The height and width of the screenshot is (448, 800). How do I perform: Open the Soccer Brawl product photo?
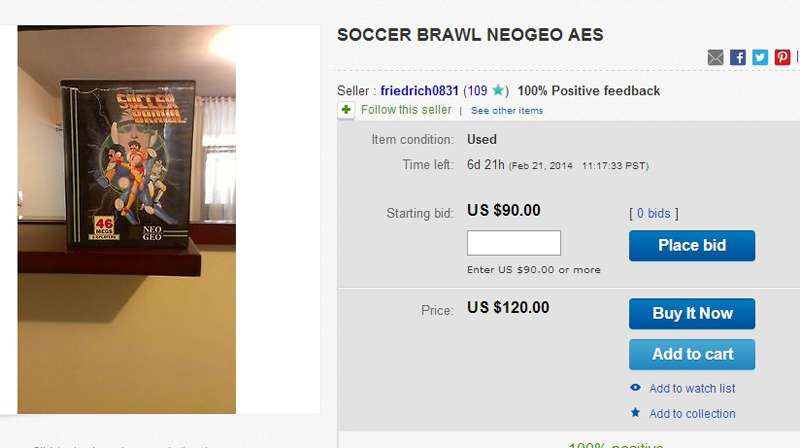pos(126,220)
